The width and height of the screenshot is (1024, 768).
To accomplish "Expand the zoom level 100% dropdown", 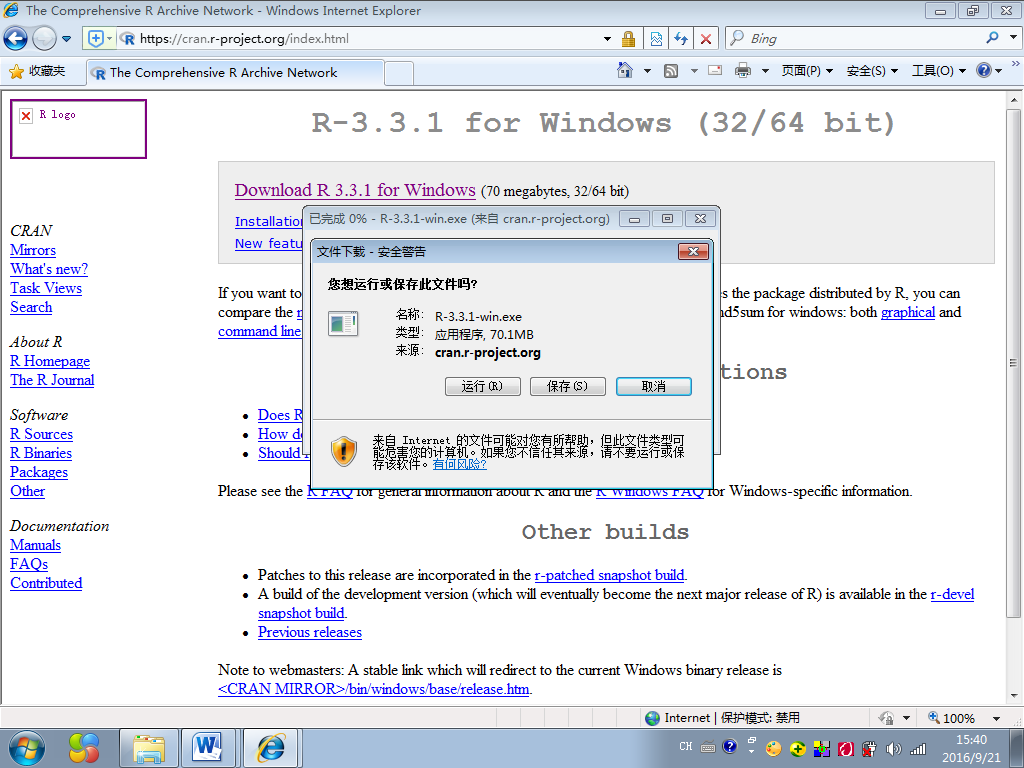I will tap(996, 718).
